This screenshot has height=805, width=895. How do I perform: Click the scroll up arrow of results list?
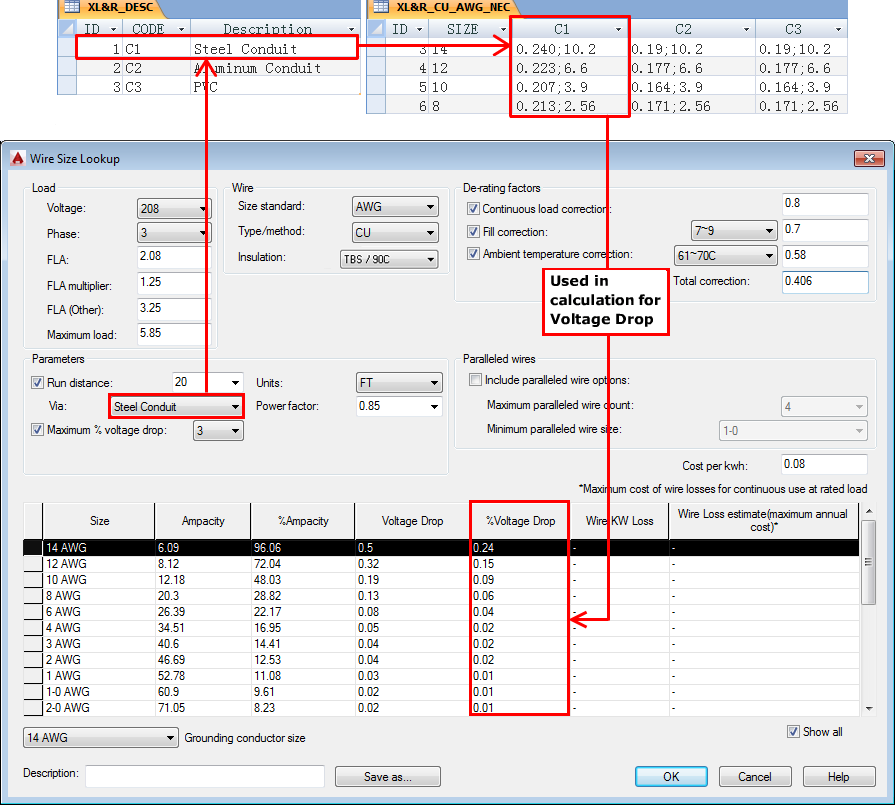click(x=869, y=511)
